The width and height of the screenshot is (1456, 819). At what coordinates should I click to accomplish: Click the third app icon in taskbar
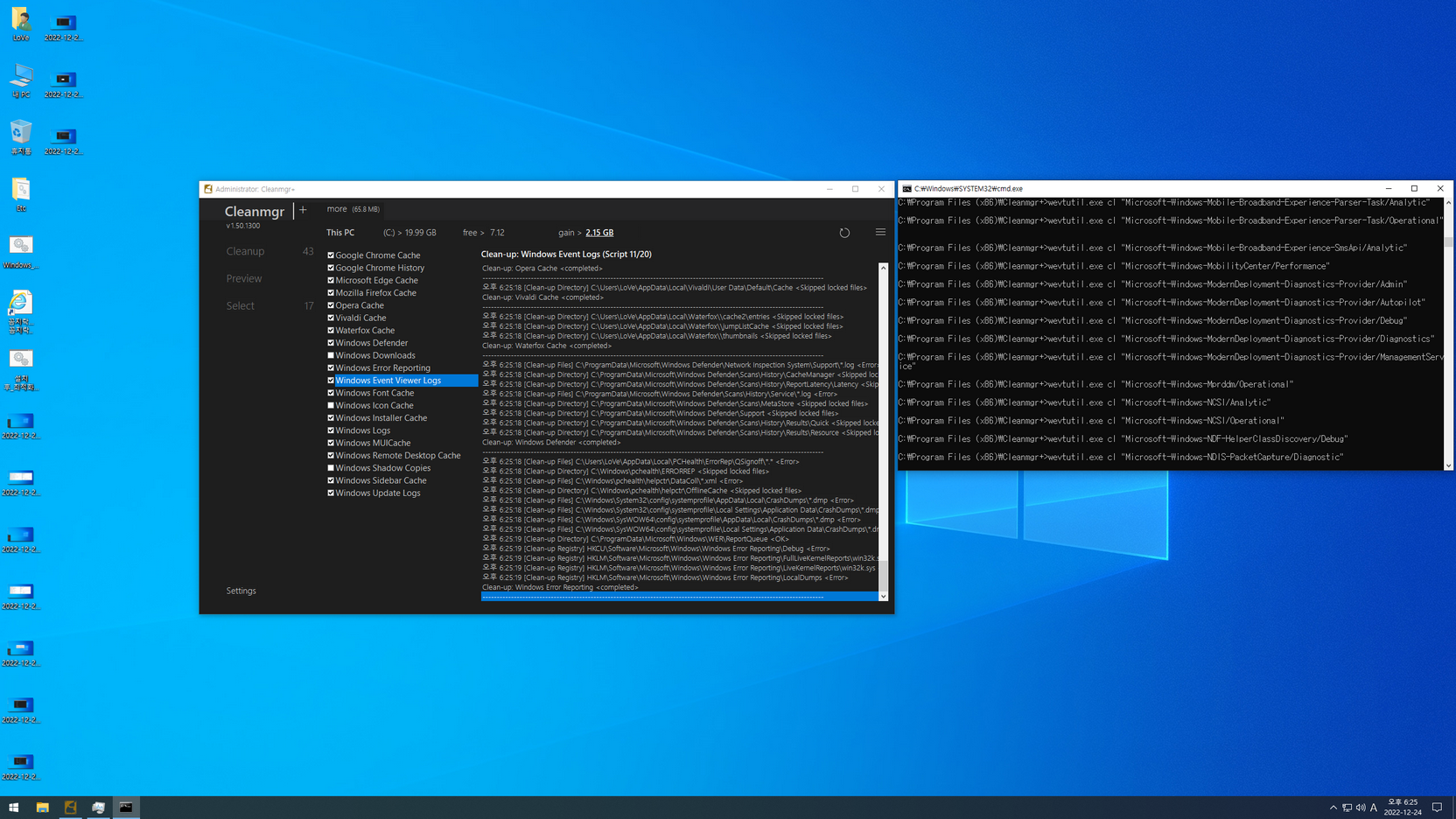pyautogui.click(x=98, y=808)
